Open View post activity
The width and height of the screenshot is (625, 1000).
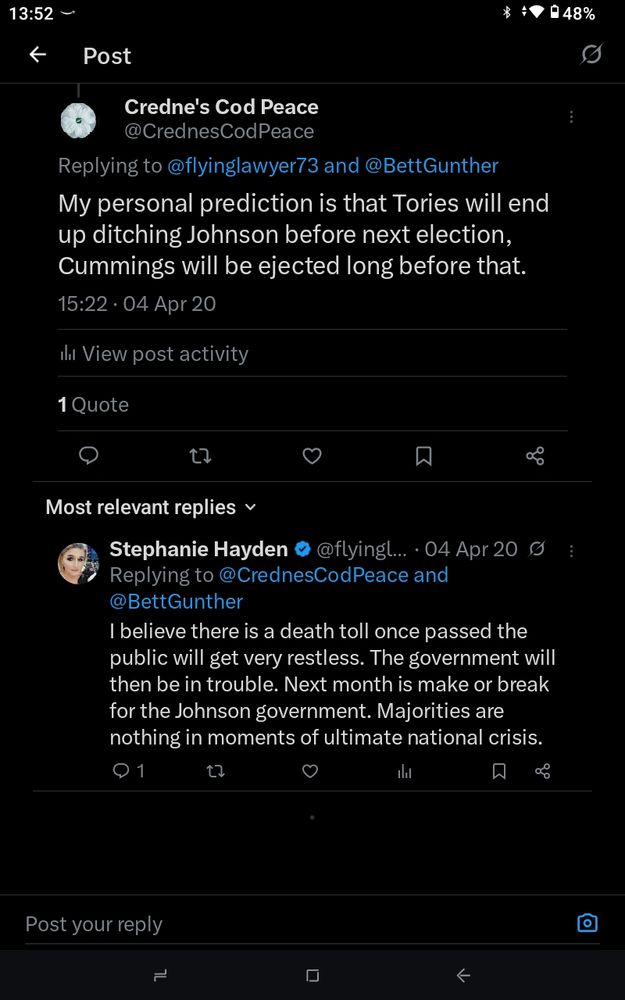(154, 353)
